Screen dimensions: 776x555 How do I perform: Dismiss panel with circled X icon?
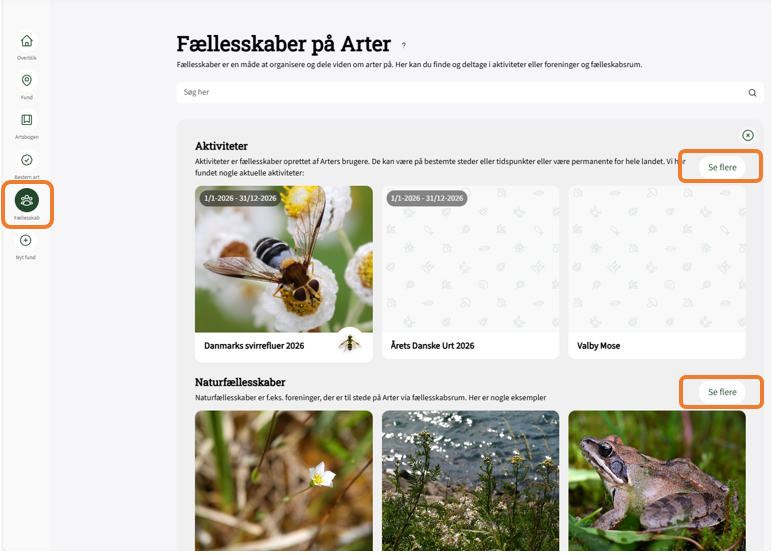pos(748,135)
